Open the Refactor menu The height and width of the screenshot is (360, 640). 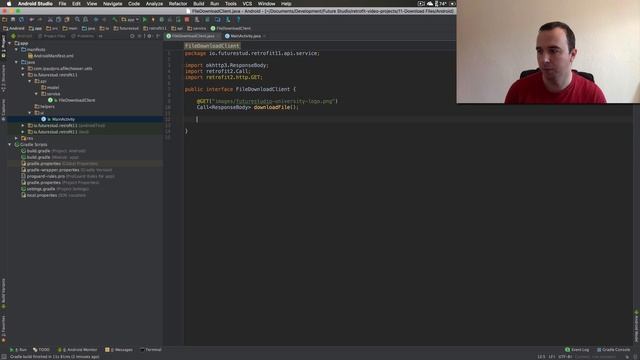click(178, 3)
